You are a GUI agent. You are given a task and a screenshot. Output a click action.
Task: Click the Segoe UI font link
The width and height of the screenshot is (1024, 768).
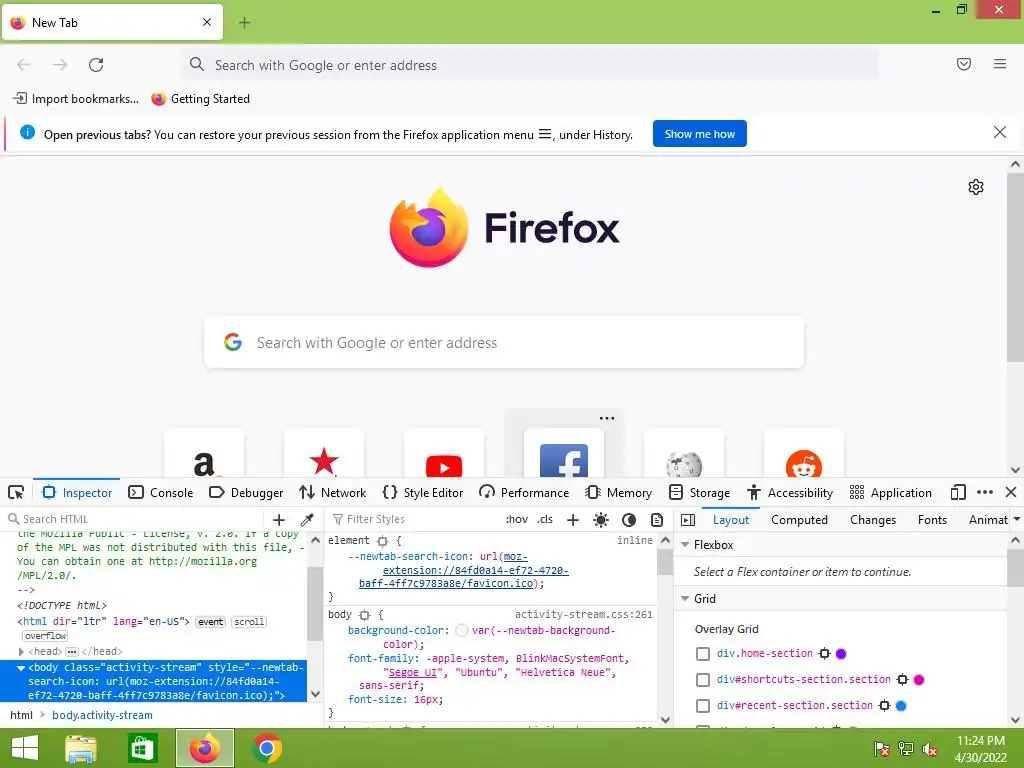tap(413, 673)
